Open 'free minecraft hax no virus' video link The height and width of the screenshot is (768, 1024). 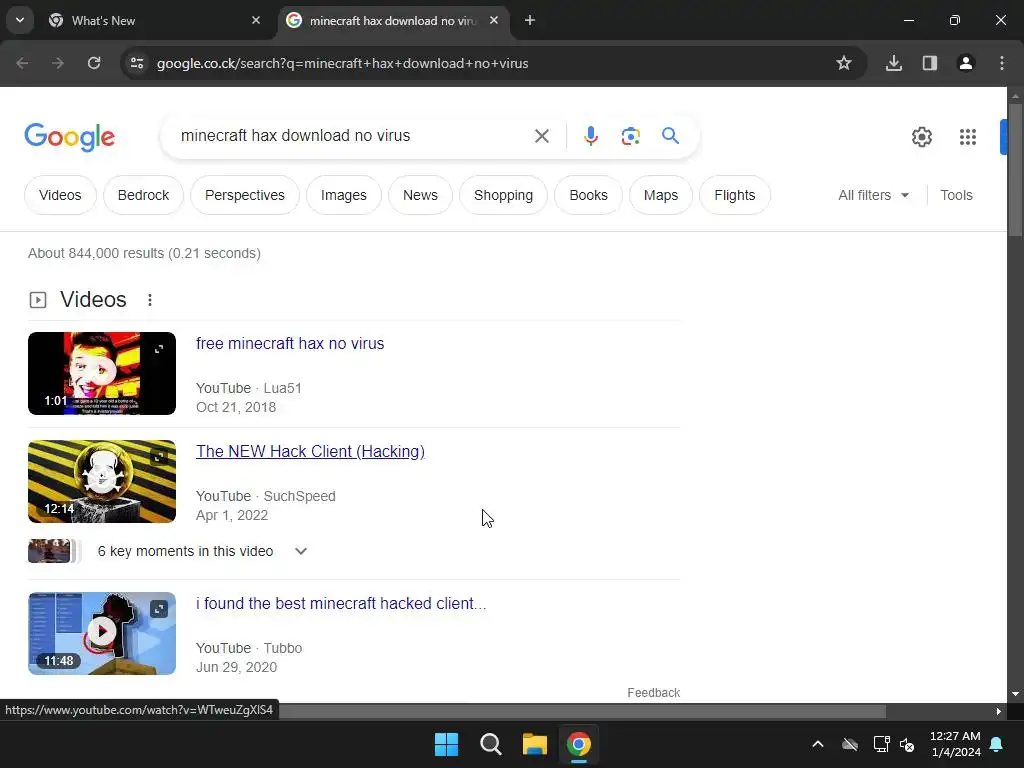[x=290, y=344]
